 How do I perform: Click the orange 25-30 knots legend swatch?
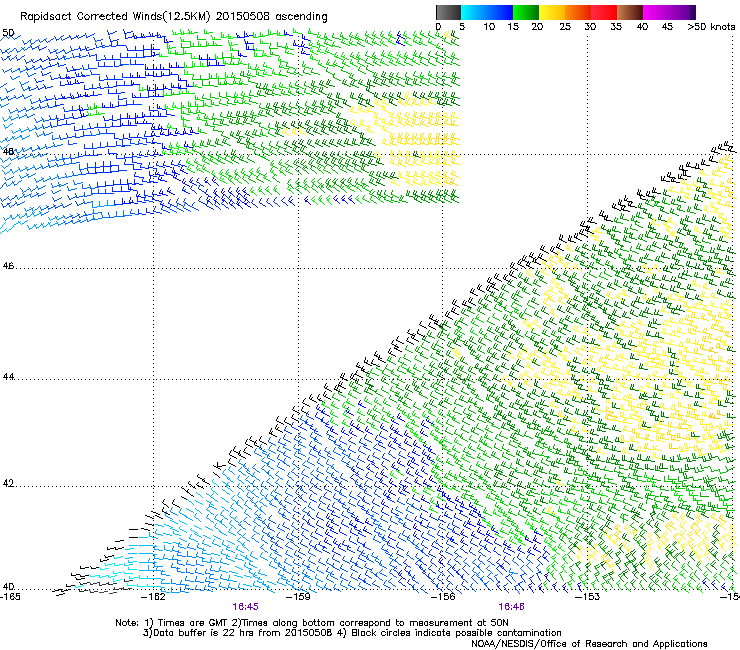pyautogui.click(x=578, y=12)
